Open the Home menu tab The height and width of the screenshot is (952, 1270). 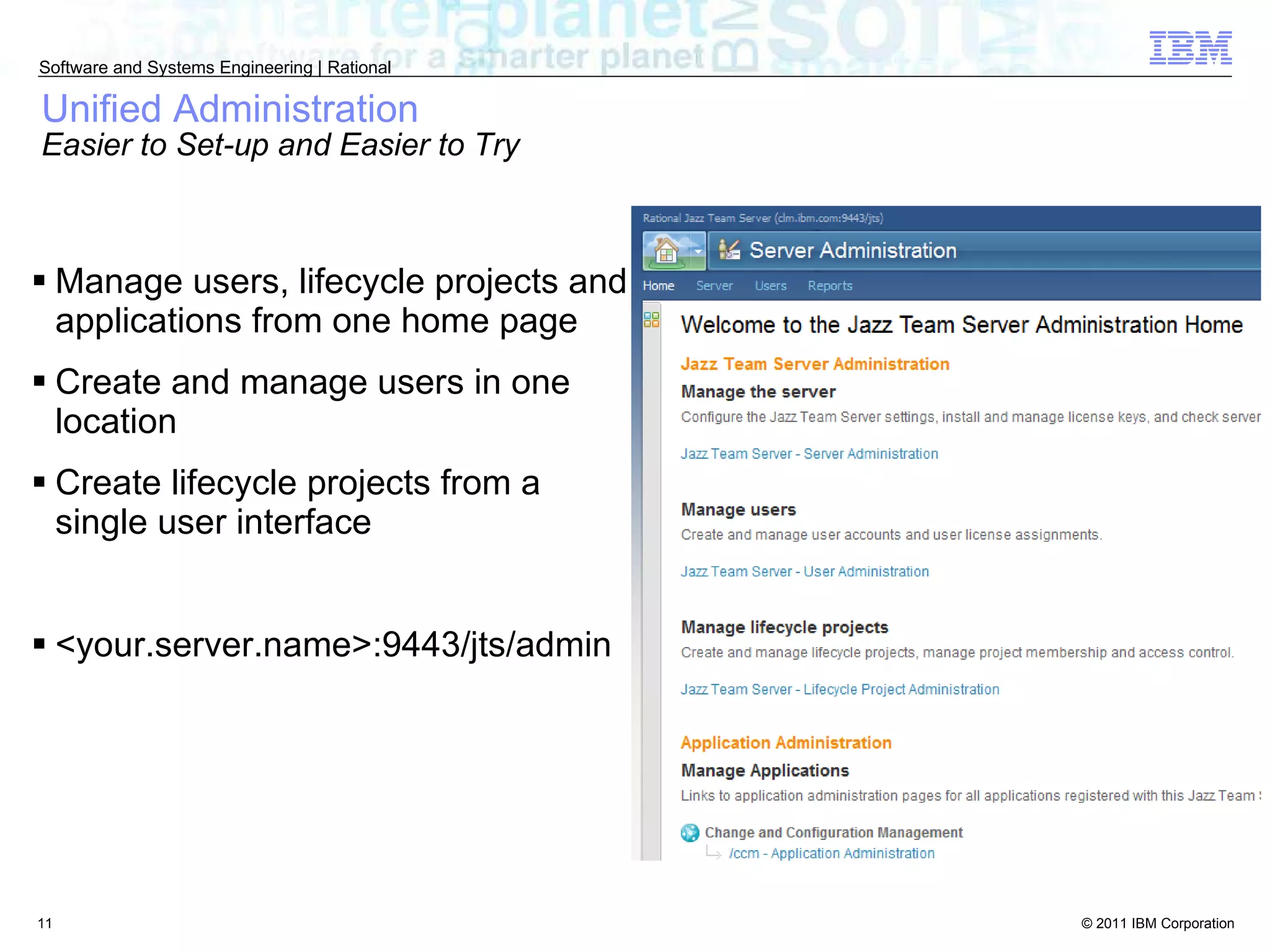[x=659, y=286]
